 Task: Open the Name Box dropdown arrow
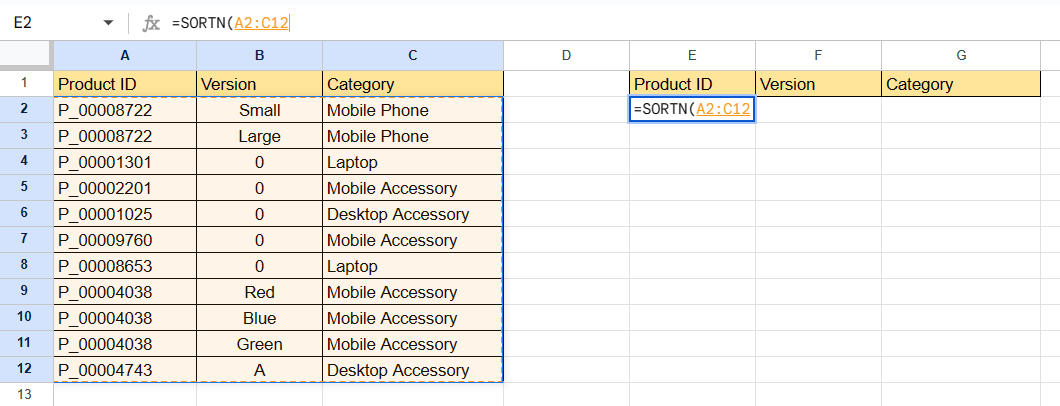108,22
